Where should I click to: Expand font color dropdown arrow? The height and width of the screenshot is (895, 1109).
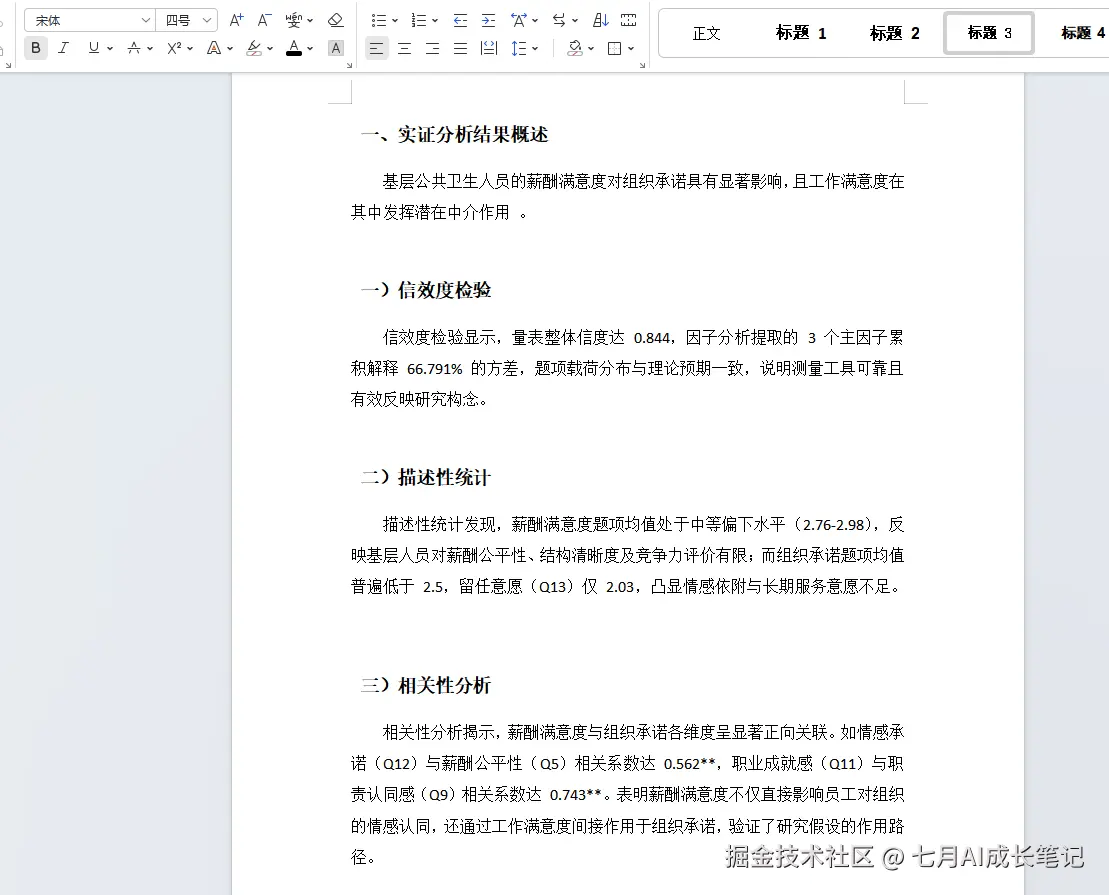point(310,49)
